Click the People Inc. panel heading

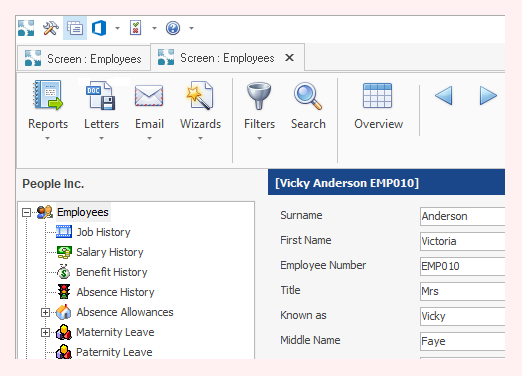coord(53,184)
